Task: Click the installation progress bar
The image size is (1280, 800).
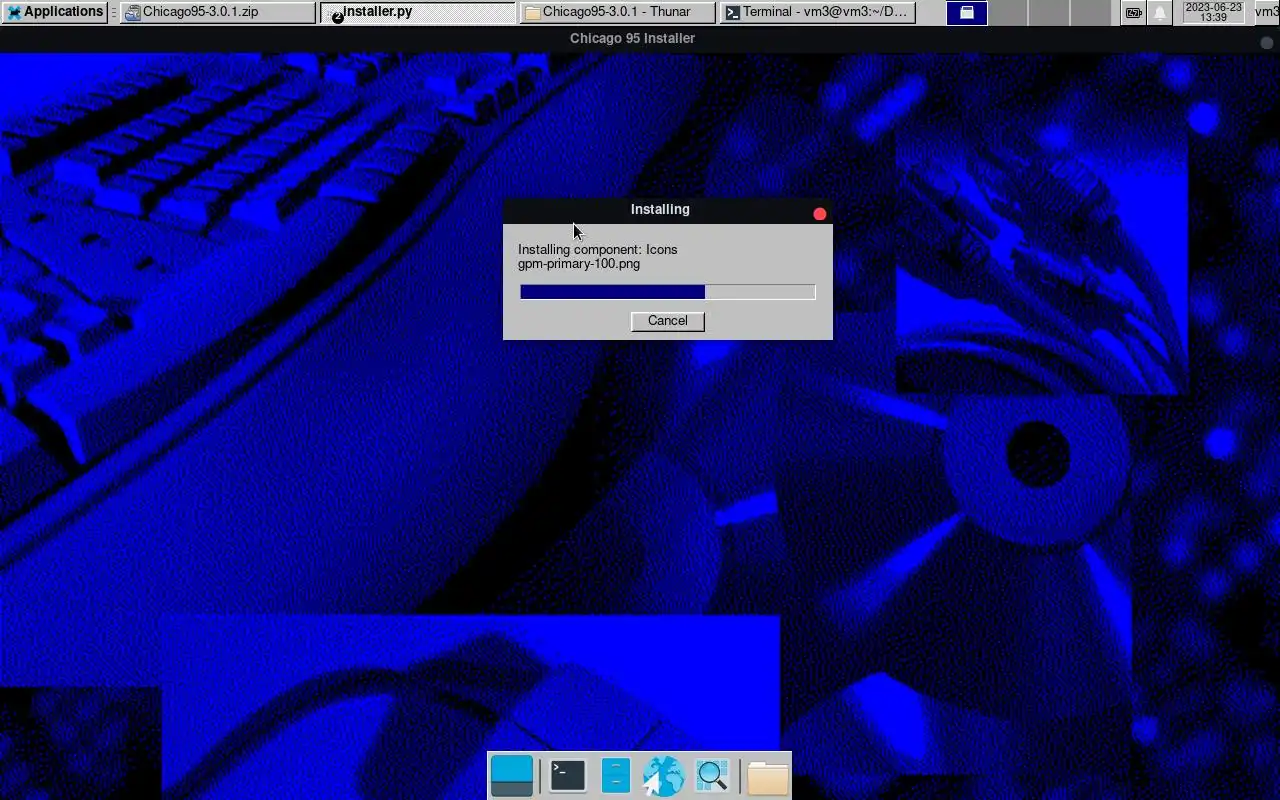Action: (x=667, y=292)
